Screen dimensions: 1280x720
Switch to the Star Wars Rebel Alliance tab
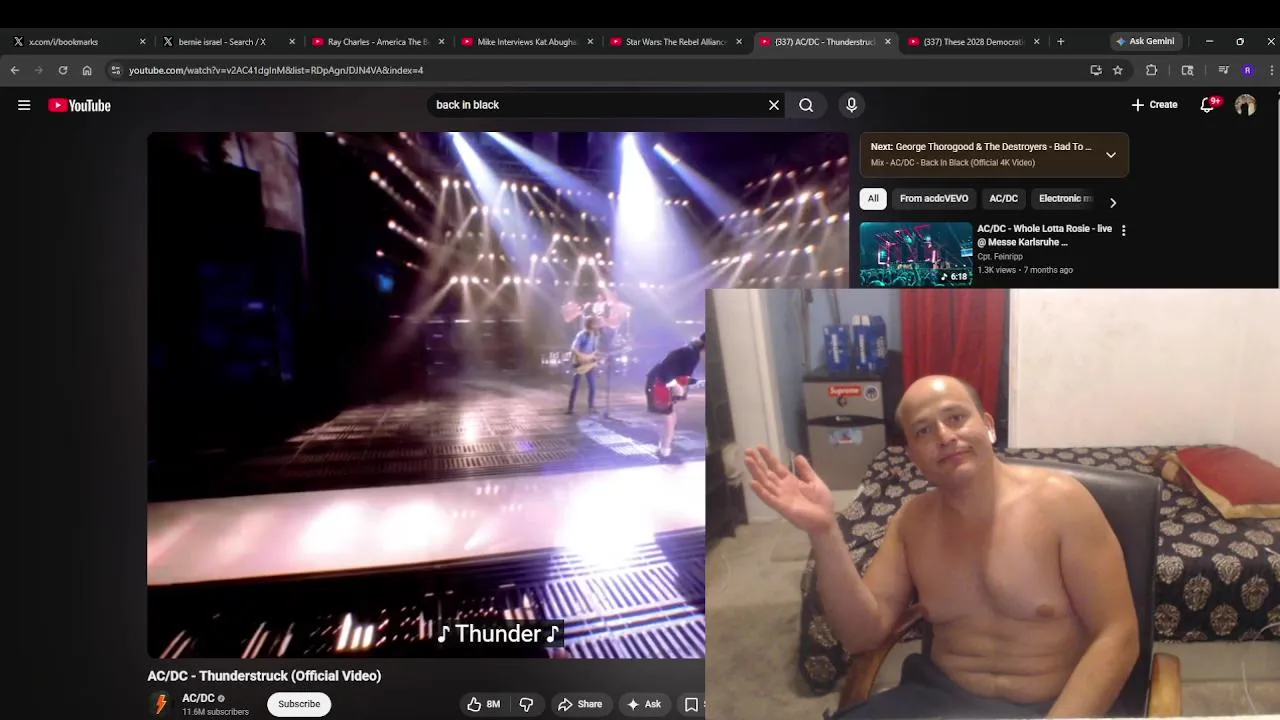[x=676, y=42]
